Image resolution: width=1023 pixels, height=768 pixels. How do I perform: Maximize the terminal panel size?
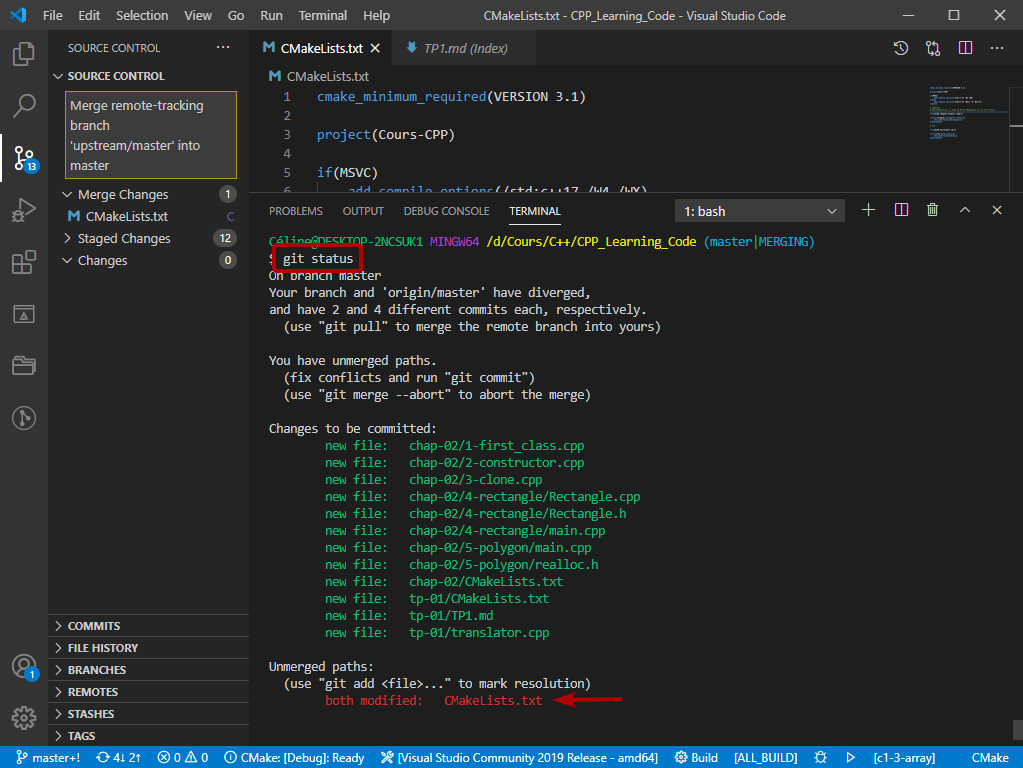pyautogui.click(x=965, y=210)
